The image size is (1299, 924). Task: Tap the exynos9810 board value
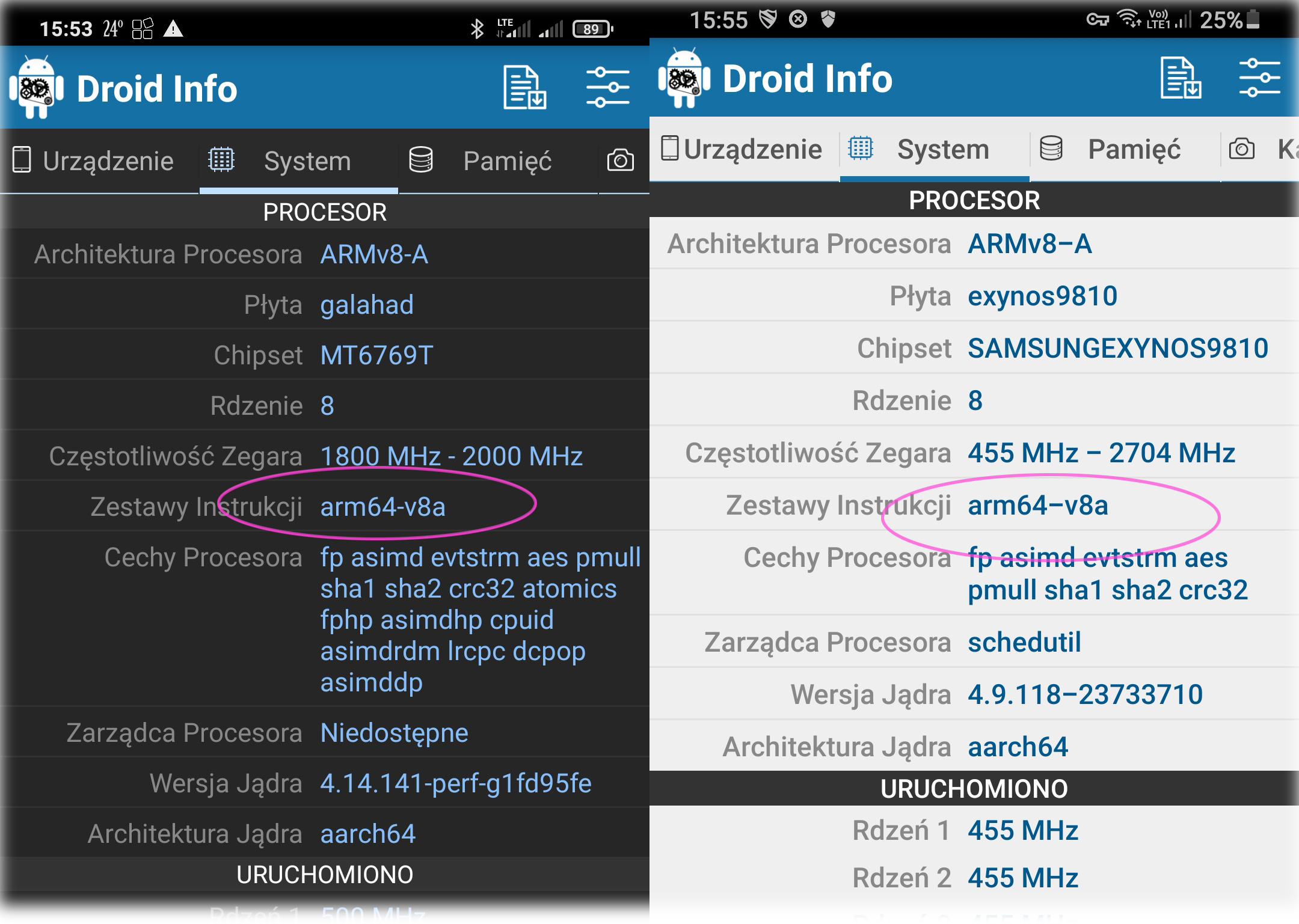pyautogui.click(x=1042, y=296)
